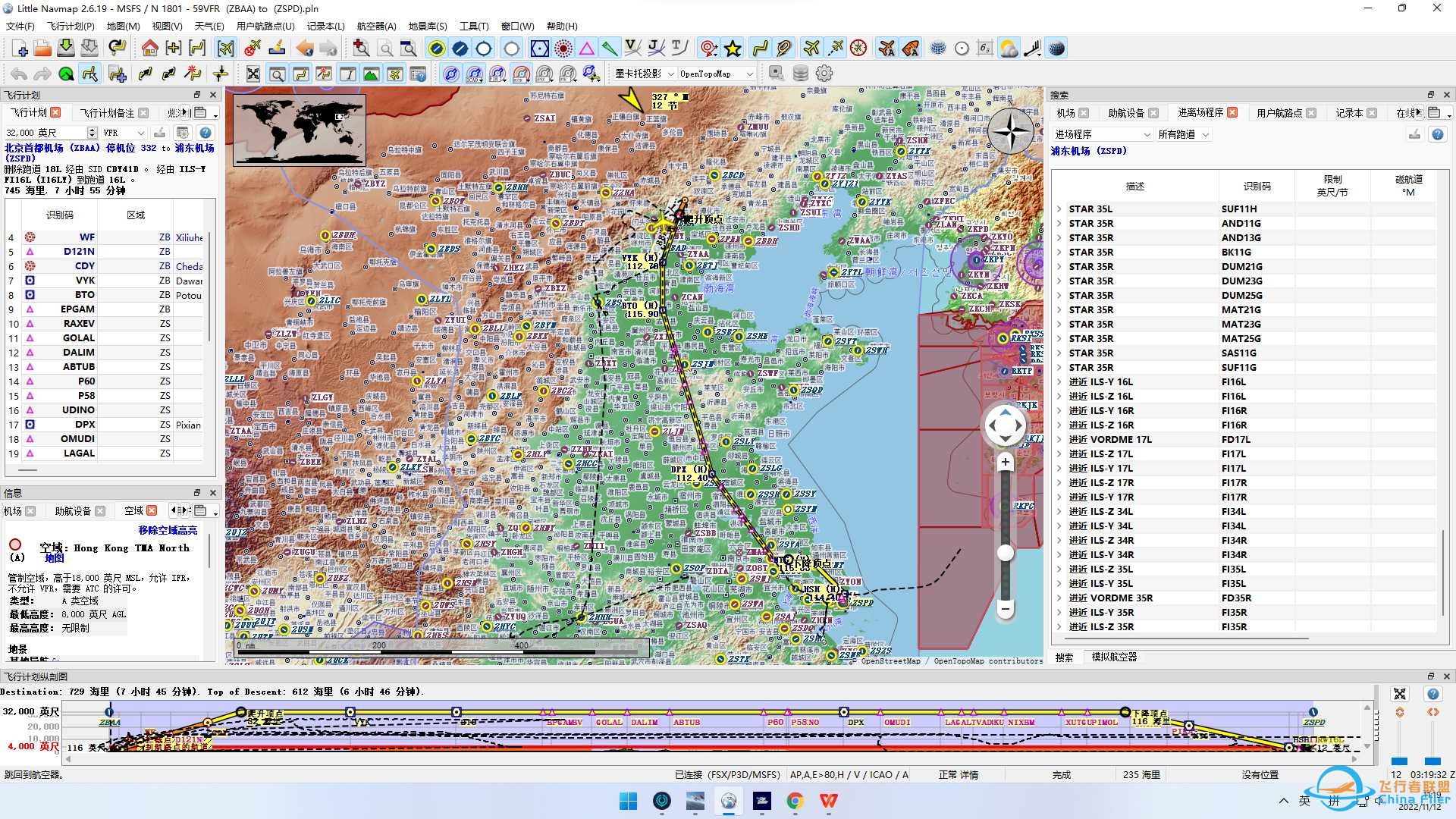Click the globe icon at toolbar end
The height and width of the screenshot is (819, 1456).
pos(1057,49)
